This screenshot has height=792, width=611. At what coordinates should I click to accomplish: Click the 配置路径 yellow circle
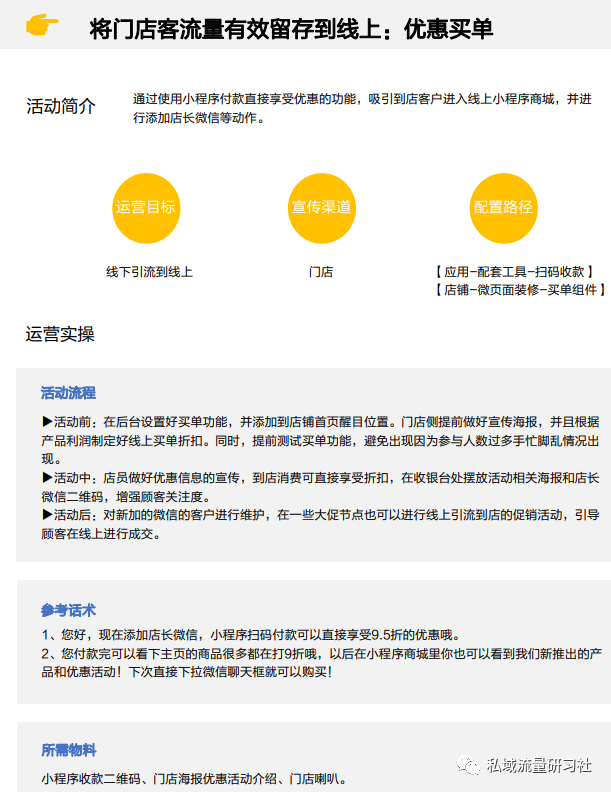(503, 208)
